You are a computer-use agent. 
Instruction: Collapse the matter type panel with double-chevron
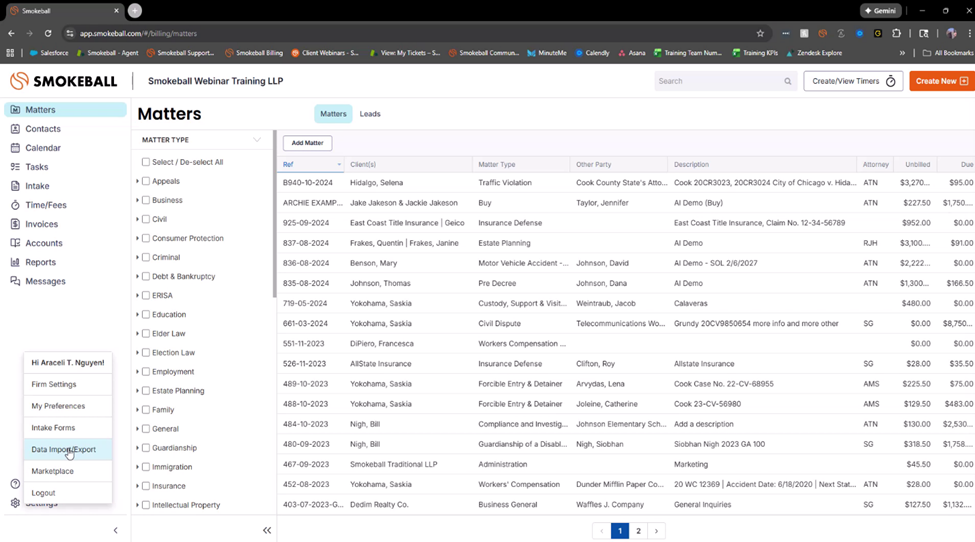pos(267,530)
